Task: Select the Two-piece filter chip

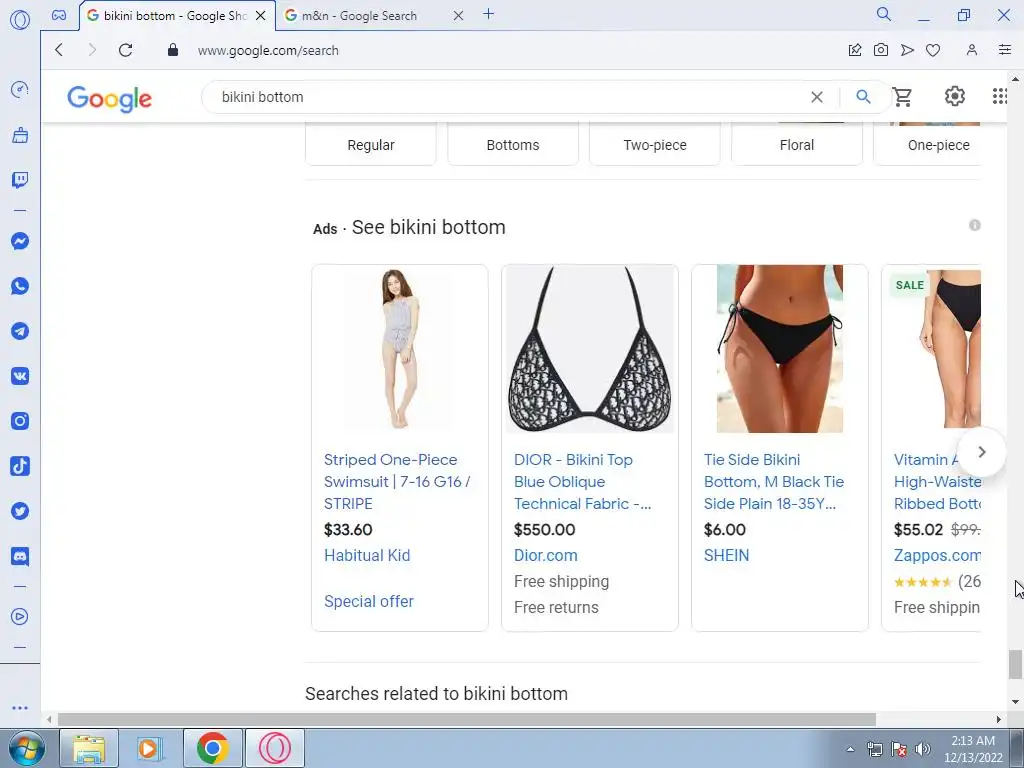Action: (655, 144)
